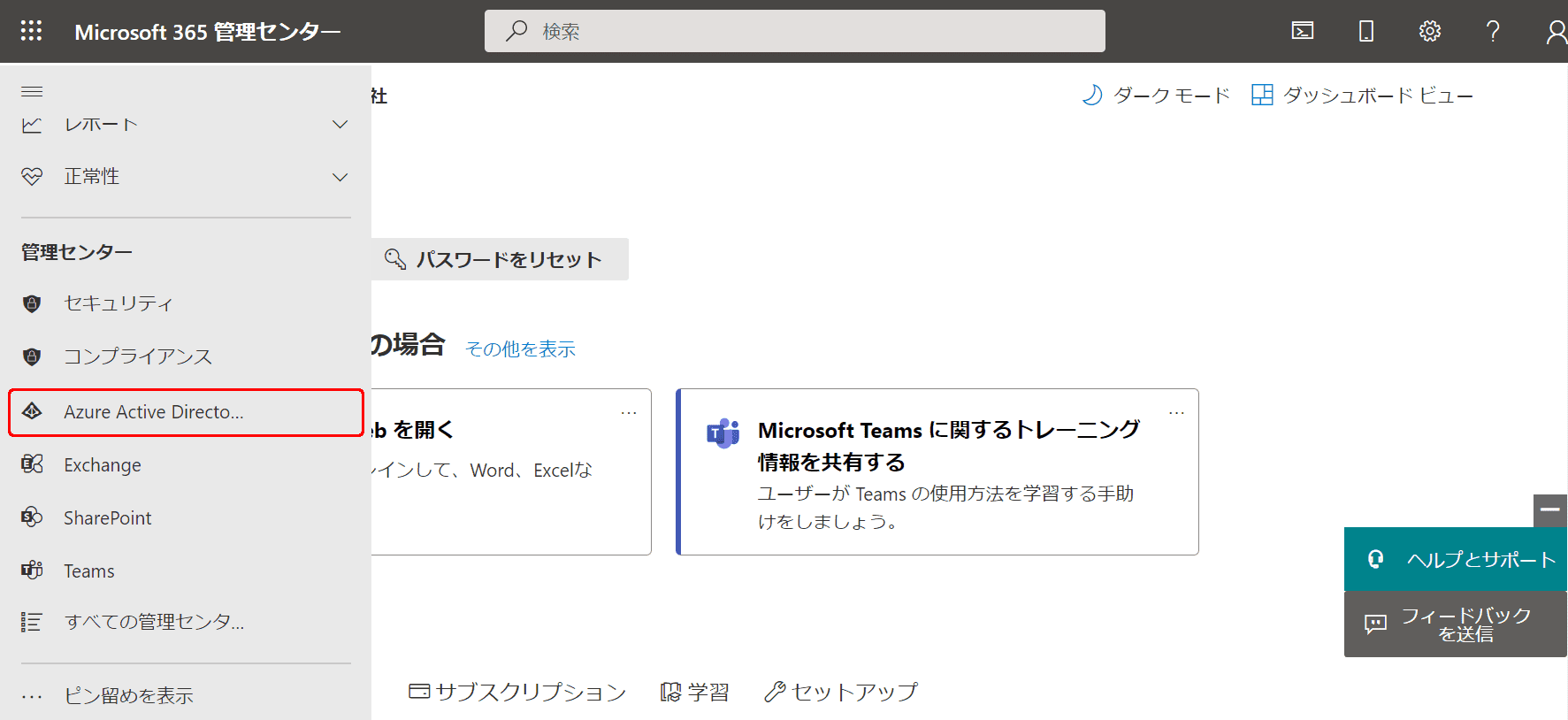Click the Compliance shield icon
1568x720 pixels.
pyautogui.click(x=32, y=356)
